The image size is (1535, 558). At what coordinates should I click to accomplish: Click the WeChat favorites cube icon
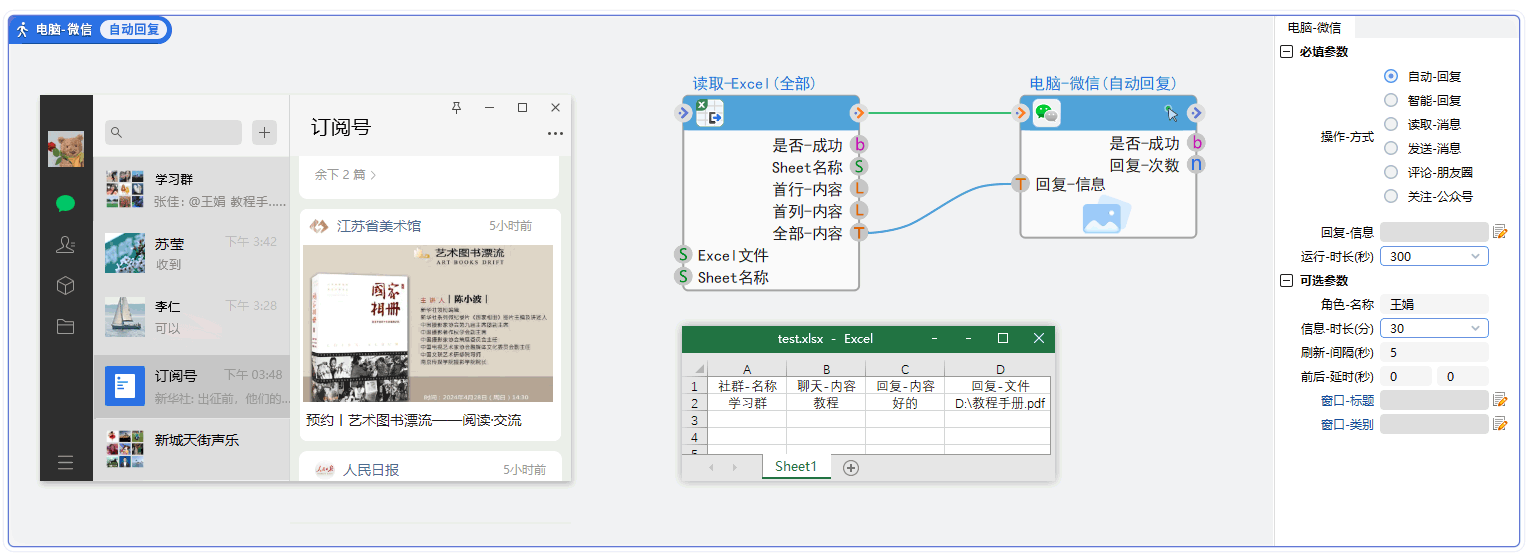66,286
